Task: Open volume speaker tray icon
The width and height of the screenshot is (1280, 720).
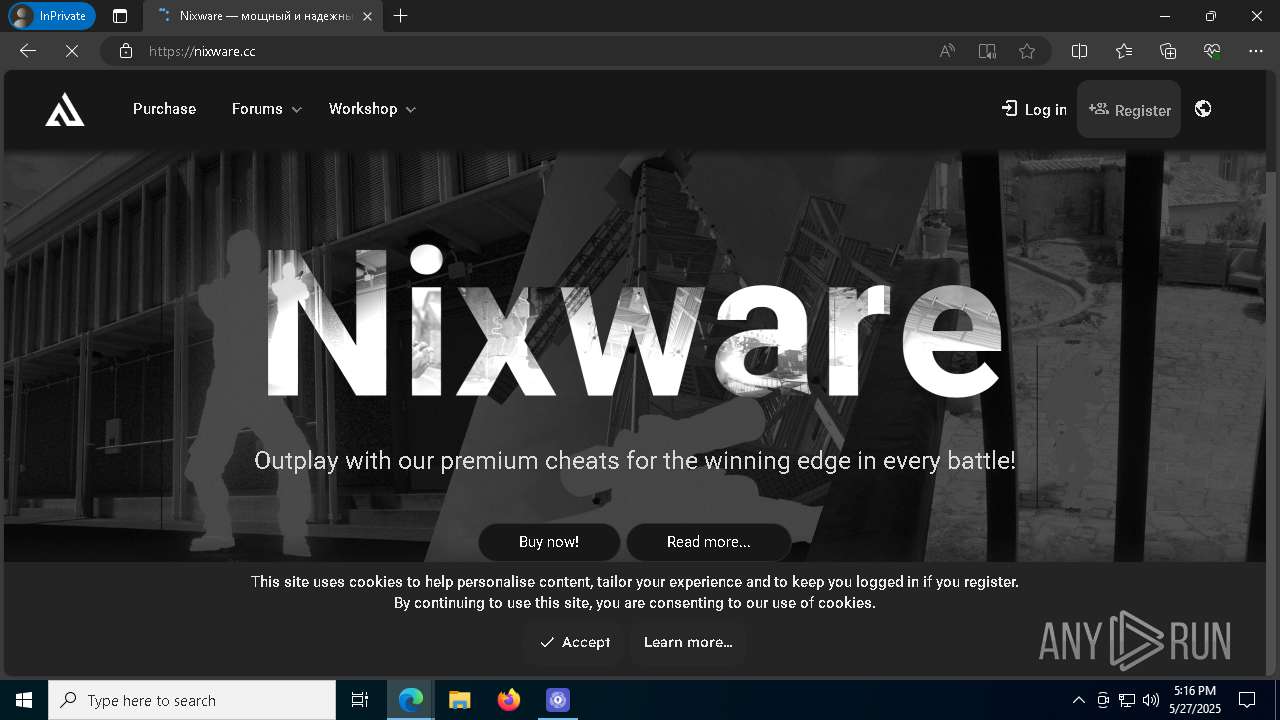Action: pos(1151,700)
